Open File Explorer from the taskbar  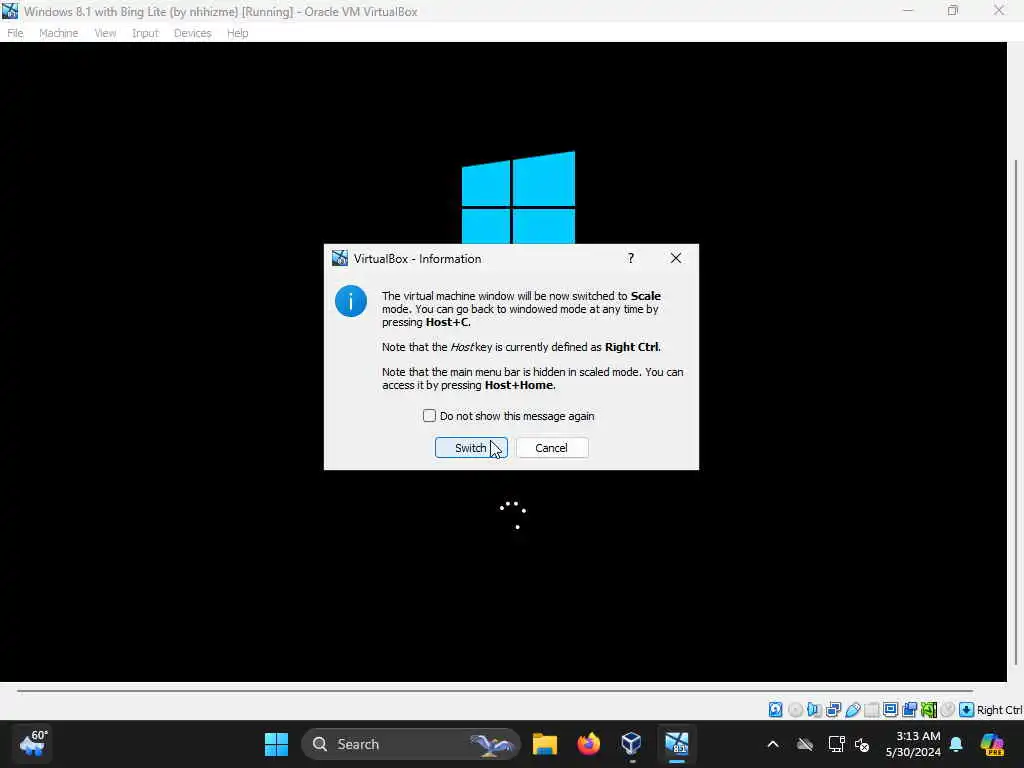tap(545, 744)
